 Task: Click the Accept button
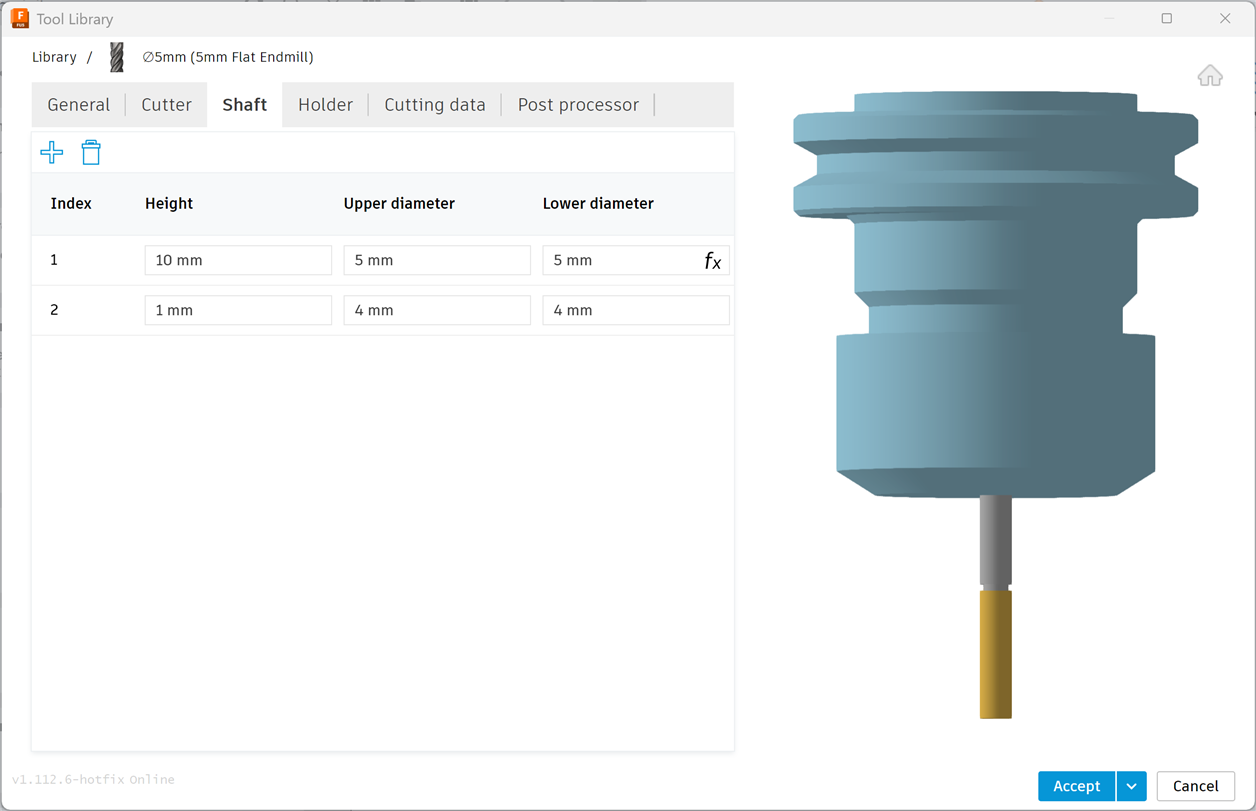tap(1076, 786)
